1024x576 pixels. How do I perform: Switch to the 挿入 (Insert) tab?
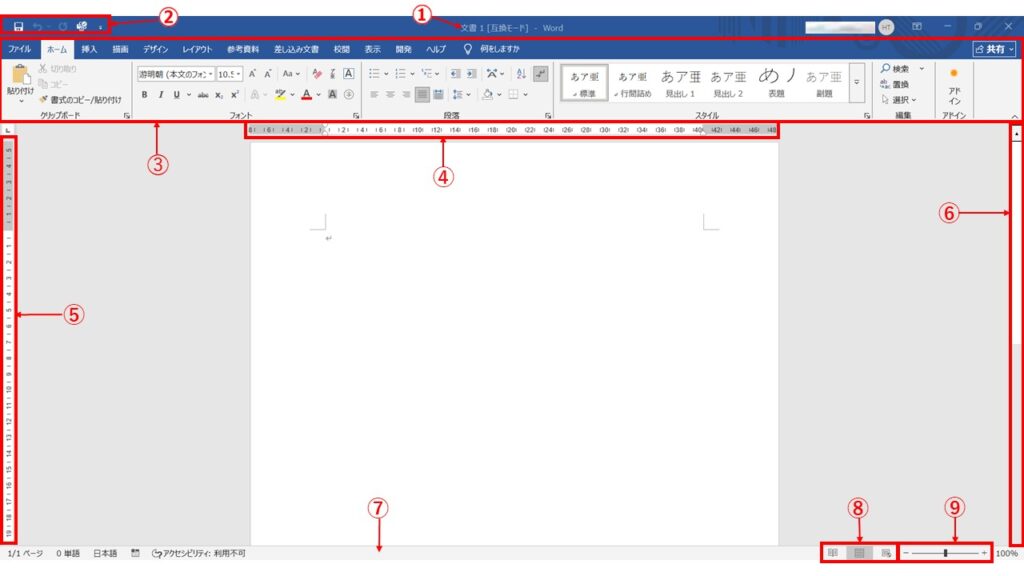89,48
